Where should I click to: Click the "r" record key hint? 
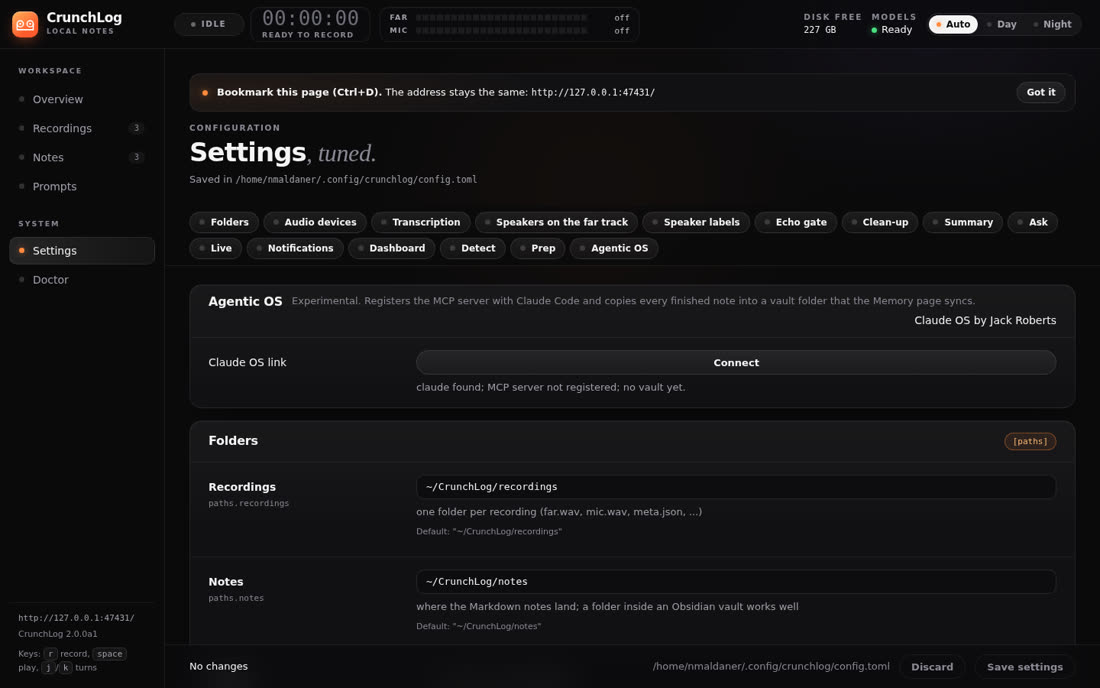pyautogui.click(x=51, y=654)
